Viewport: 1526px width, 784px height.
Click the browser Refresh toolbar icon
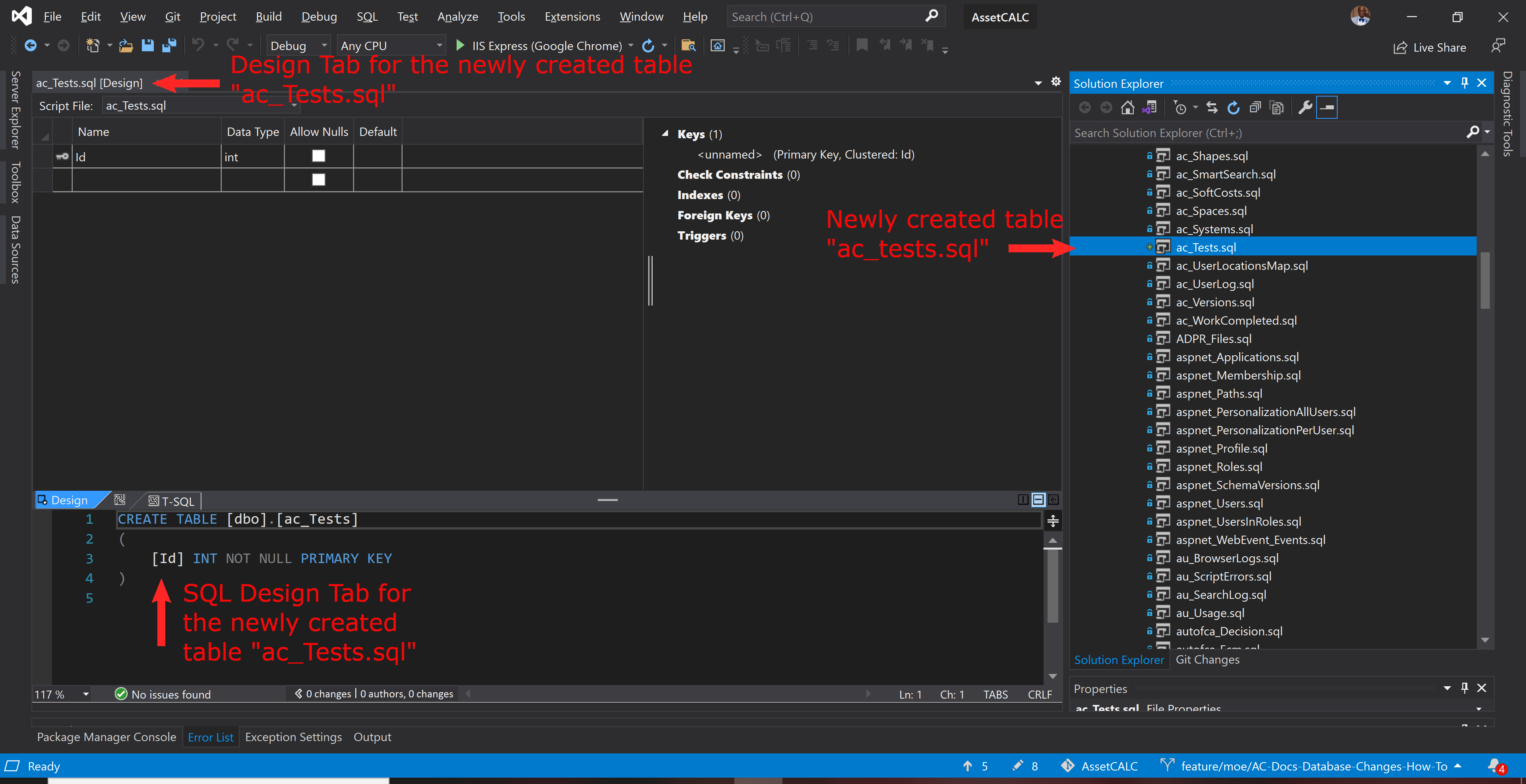648,46
